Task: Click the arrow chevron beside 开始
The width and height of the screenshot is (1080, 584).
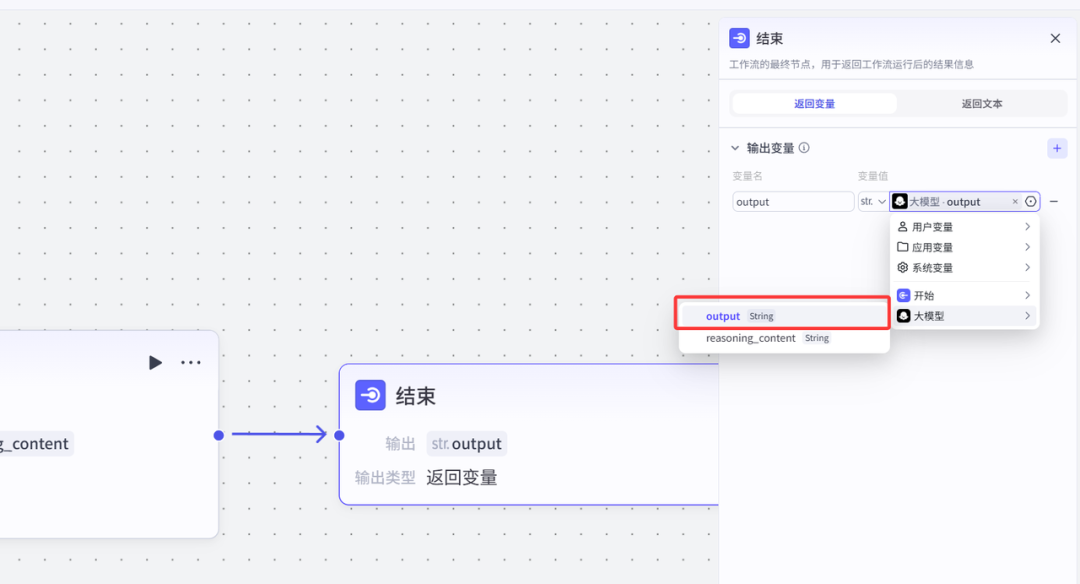Action: [x=1027, y=295]
